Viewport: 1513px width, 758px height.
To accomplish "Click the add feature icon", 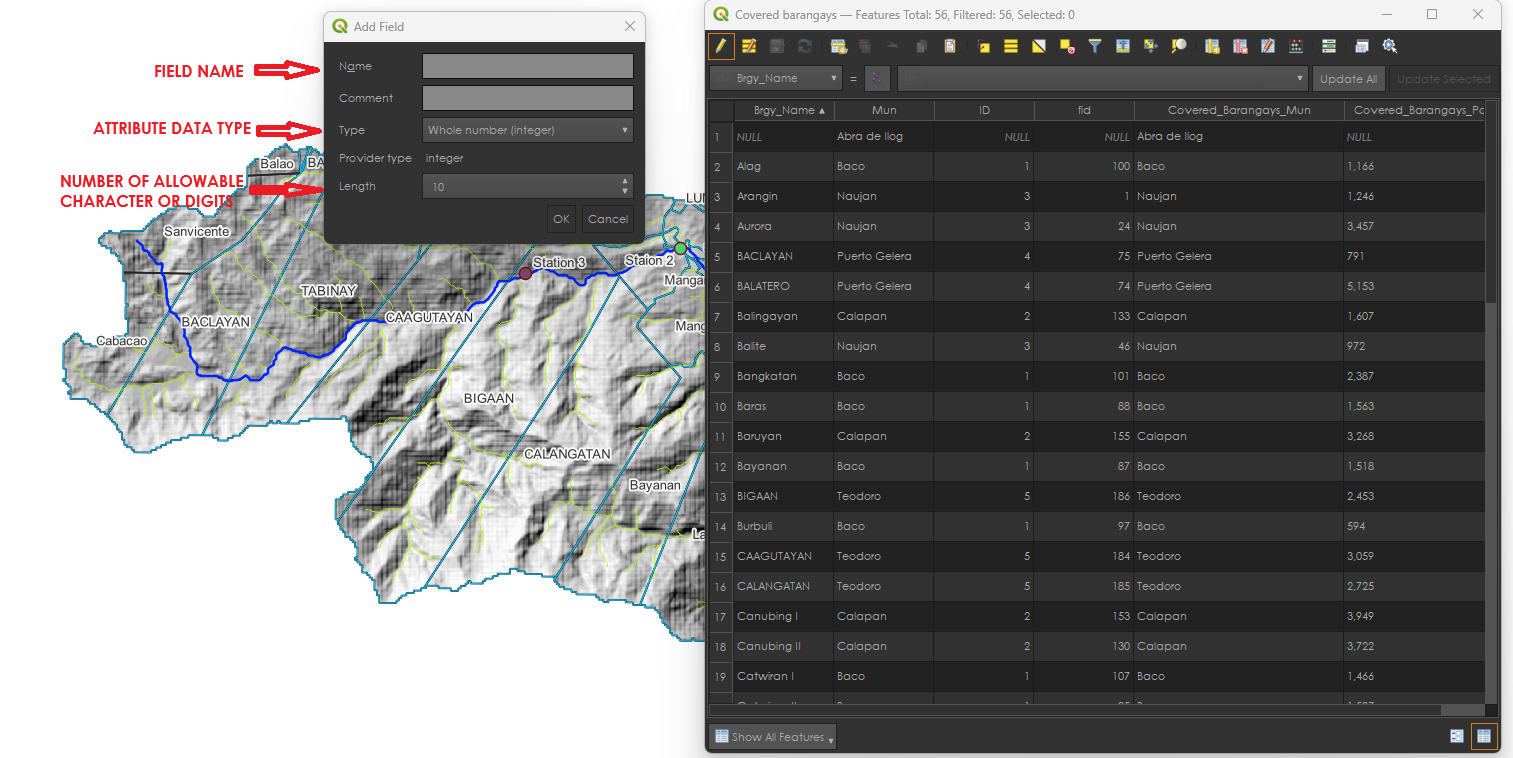I will pyautogui.click(x=839, y=46).
